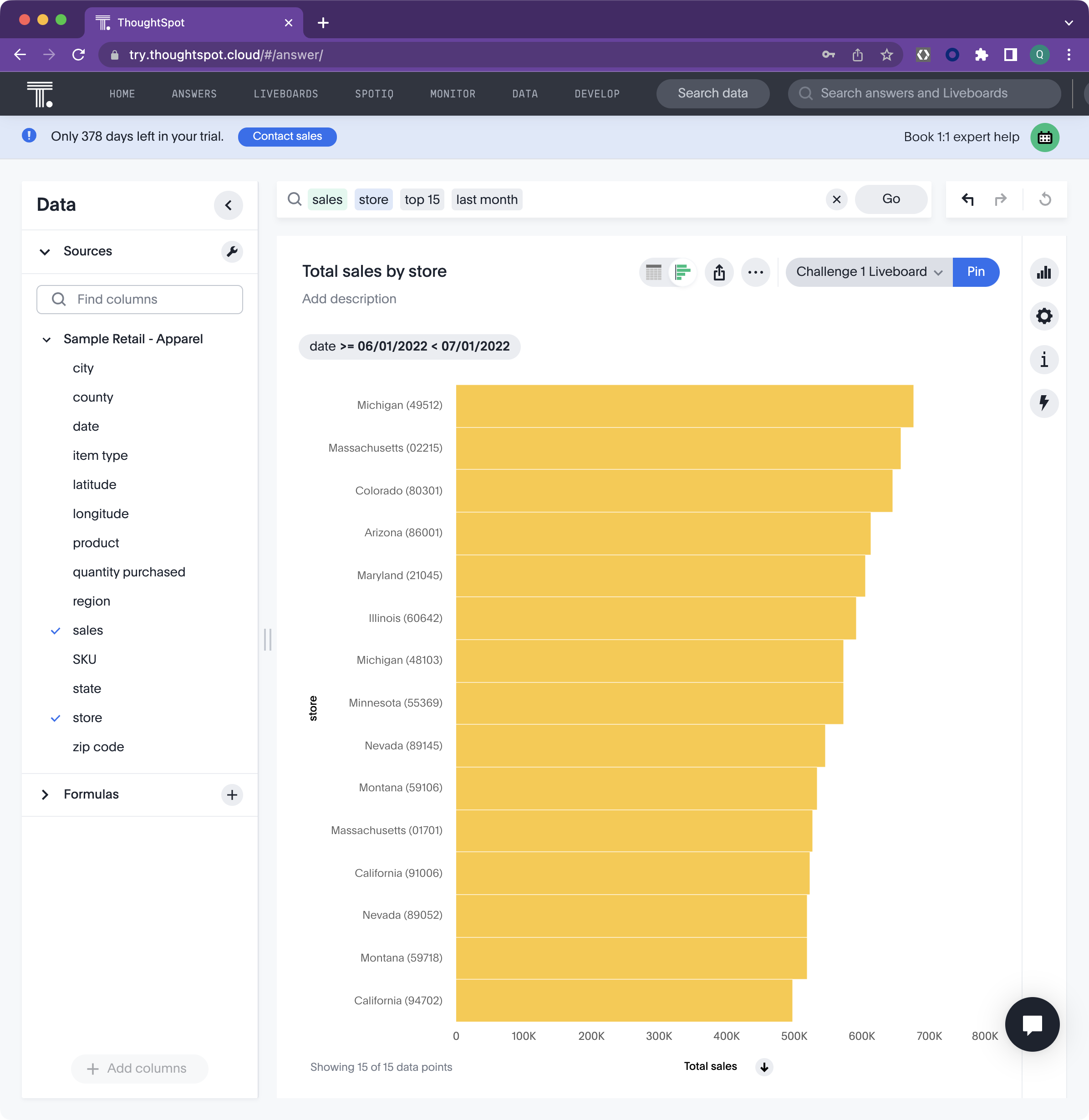Toggle Total sales sort direction arrow
The height and width of the screenshot is (1120, 1089).
coord(764,1067)
